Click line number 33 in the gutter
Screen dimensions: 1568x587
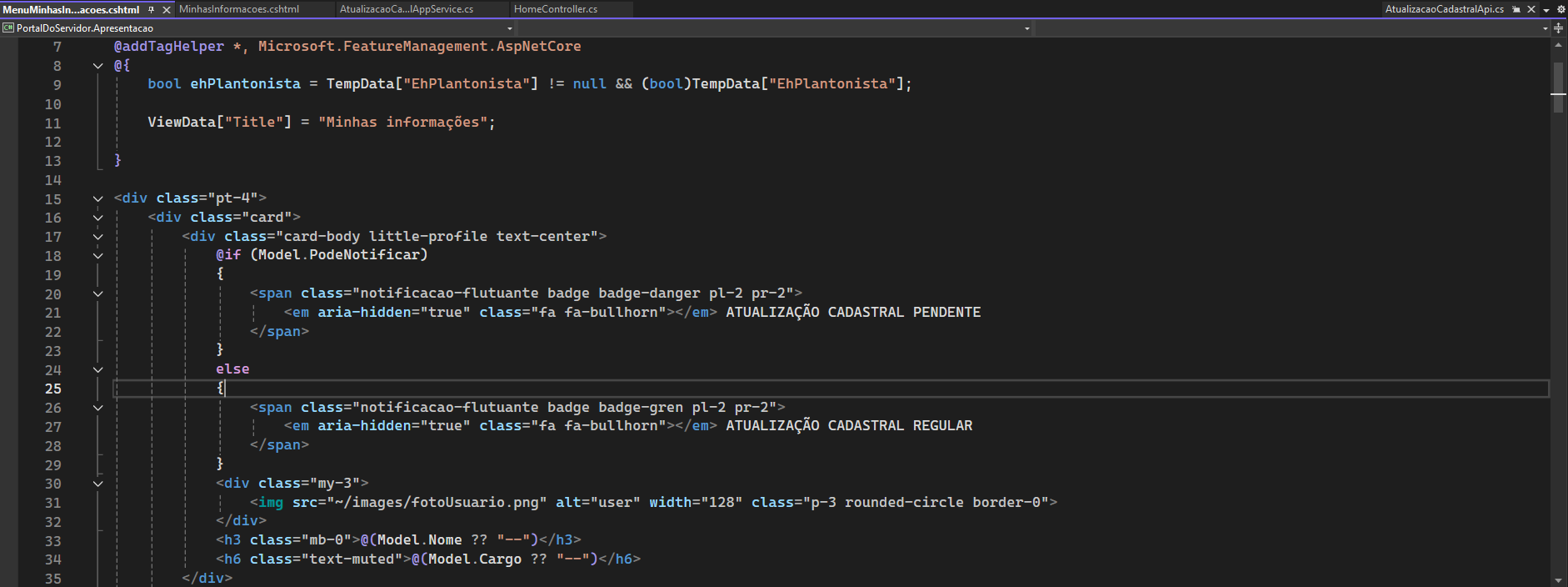pyautogui.click(x=53, y=540)
